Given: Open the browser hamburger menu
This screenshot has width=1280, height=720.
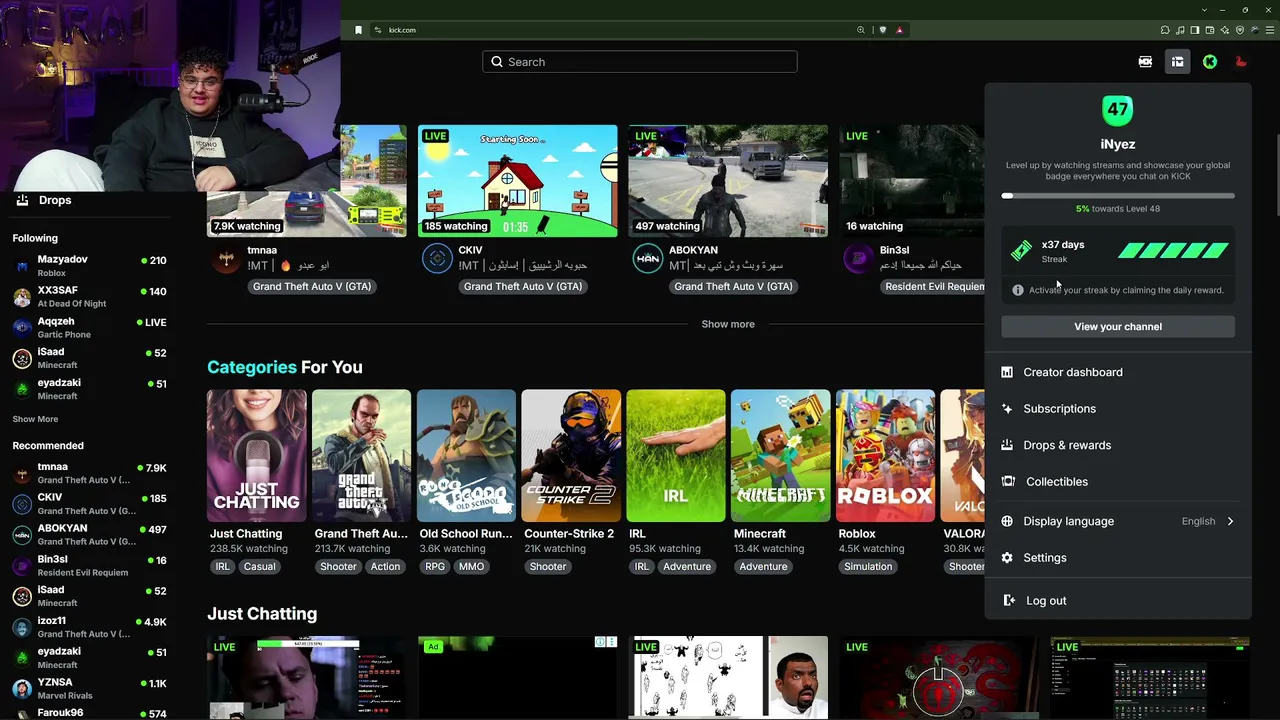Looking at the screenshot, I should (1271, 30).
